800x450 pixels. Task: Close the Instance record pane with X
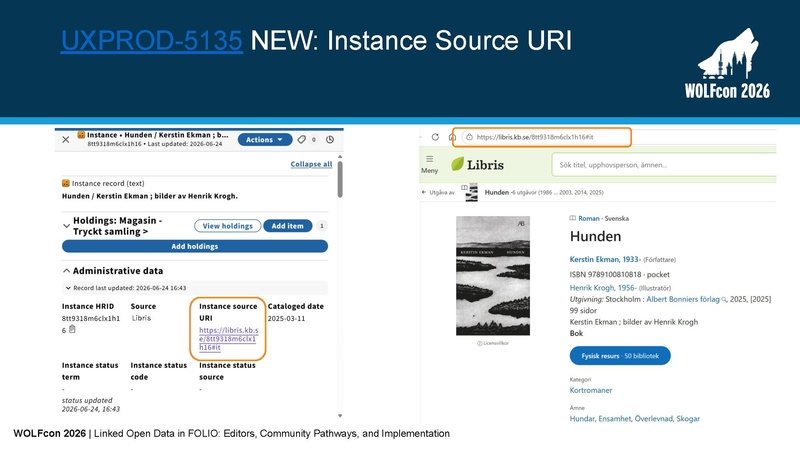tap(66, 139)
